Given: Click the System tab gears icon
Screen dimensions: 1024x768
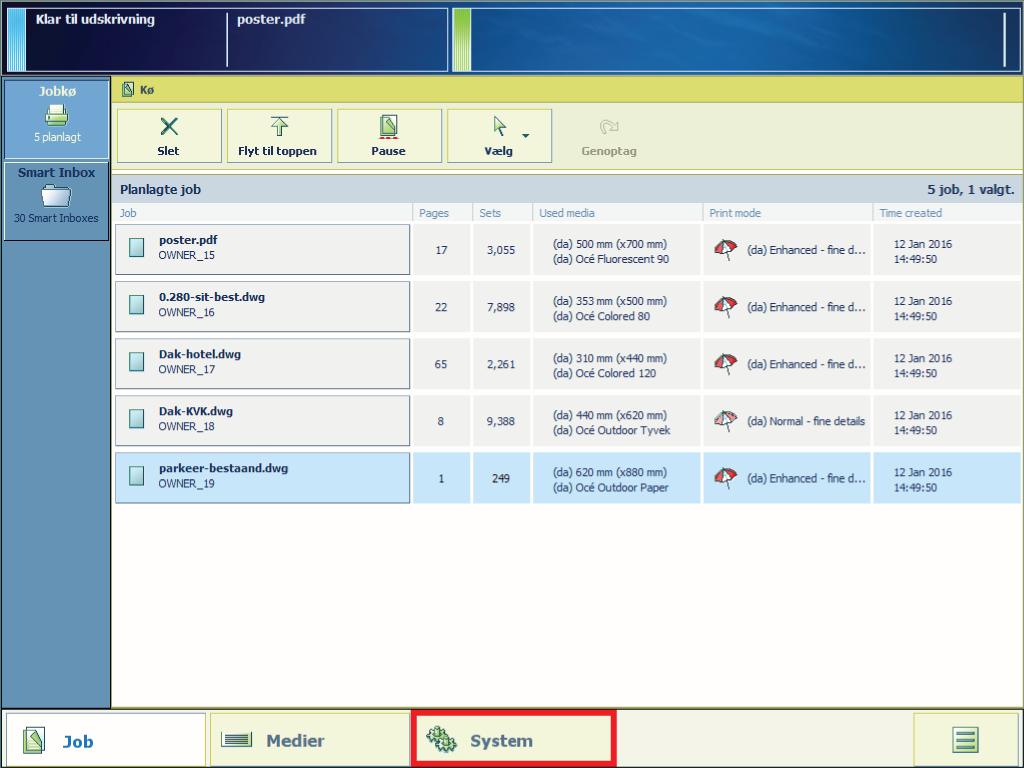Looking at the screenshot, I should pyautogui.click(x=441, y=740).
